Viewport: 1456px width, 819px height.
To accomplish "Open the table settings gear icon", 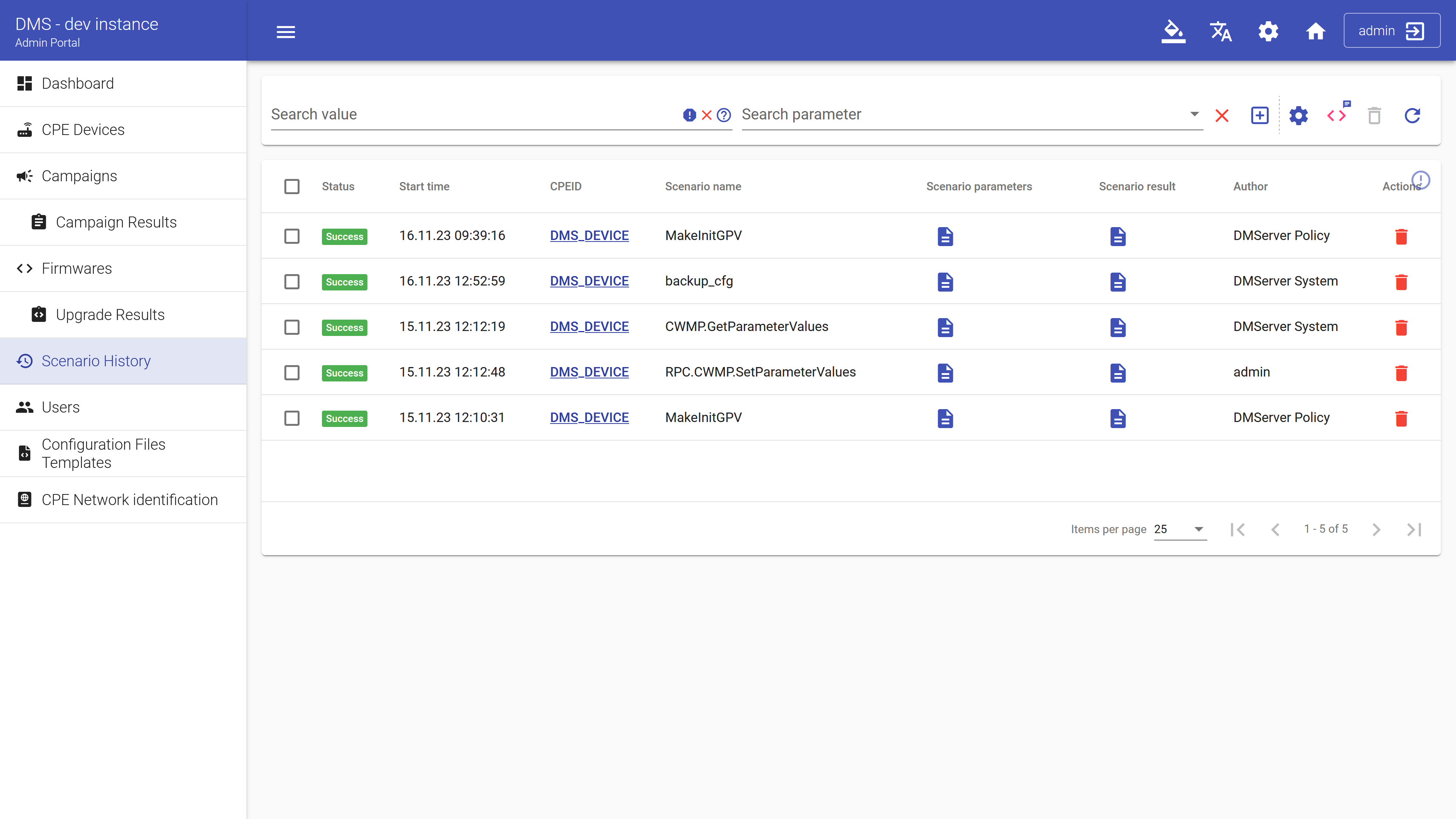I will pos(1298,115).
